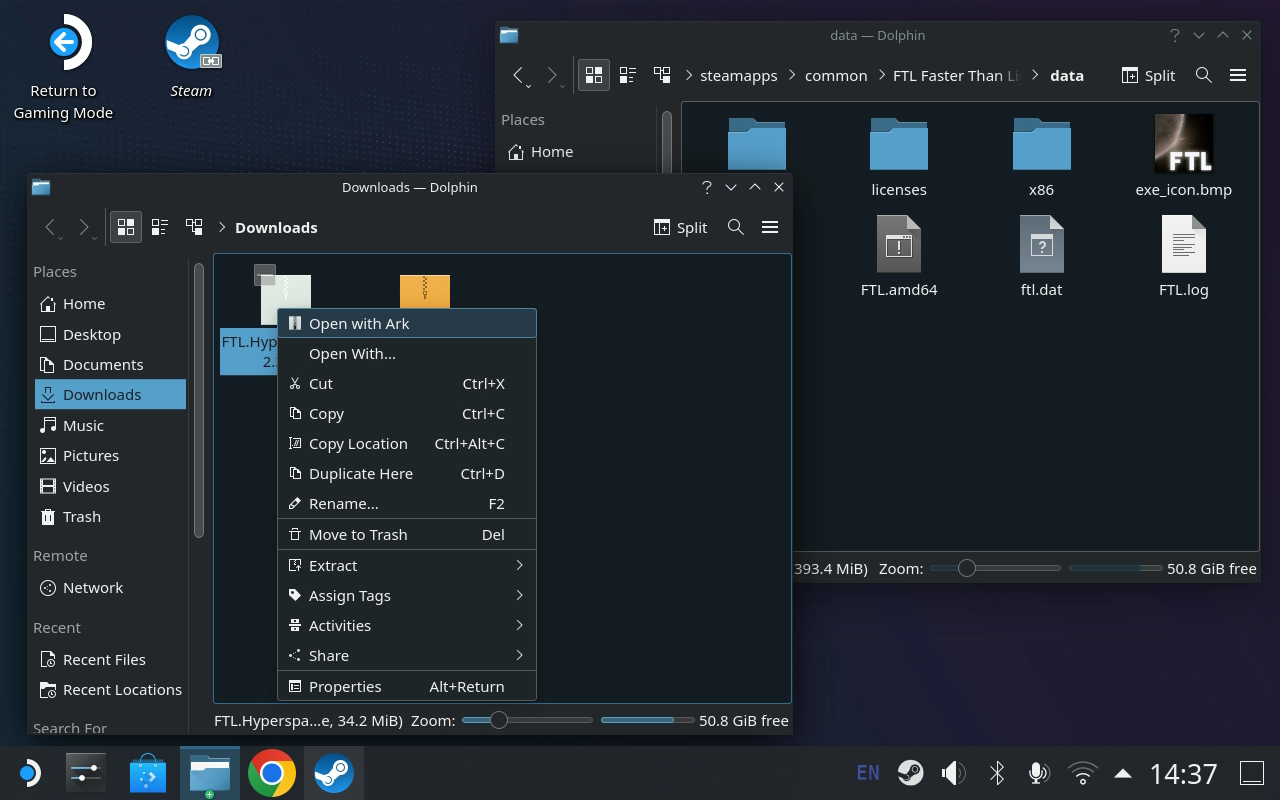Select Rename... option

[x=407, y=503]
